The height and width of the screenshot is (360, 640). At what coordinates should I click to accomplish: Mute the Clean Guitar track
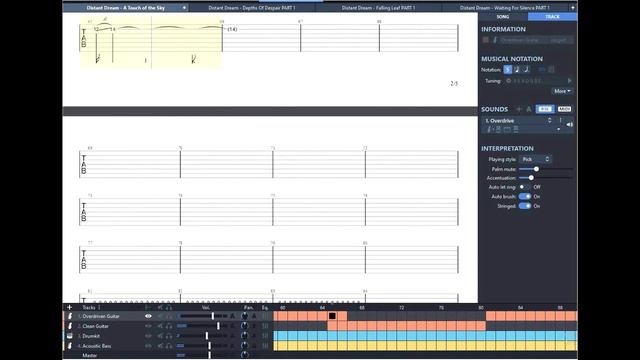[x=160, y=326]
